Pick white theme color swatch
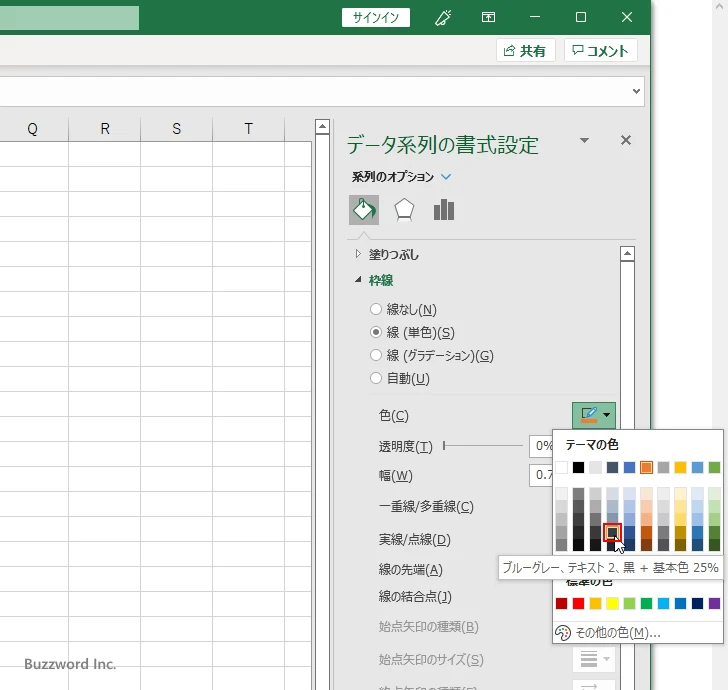Viewport: 728px width, 690px height. 561,467
